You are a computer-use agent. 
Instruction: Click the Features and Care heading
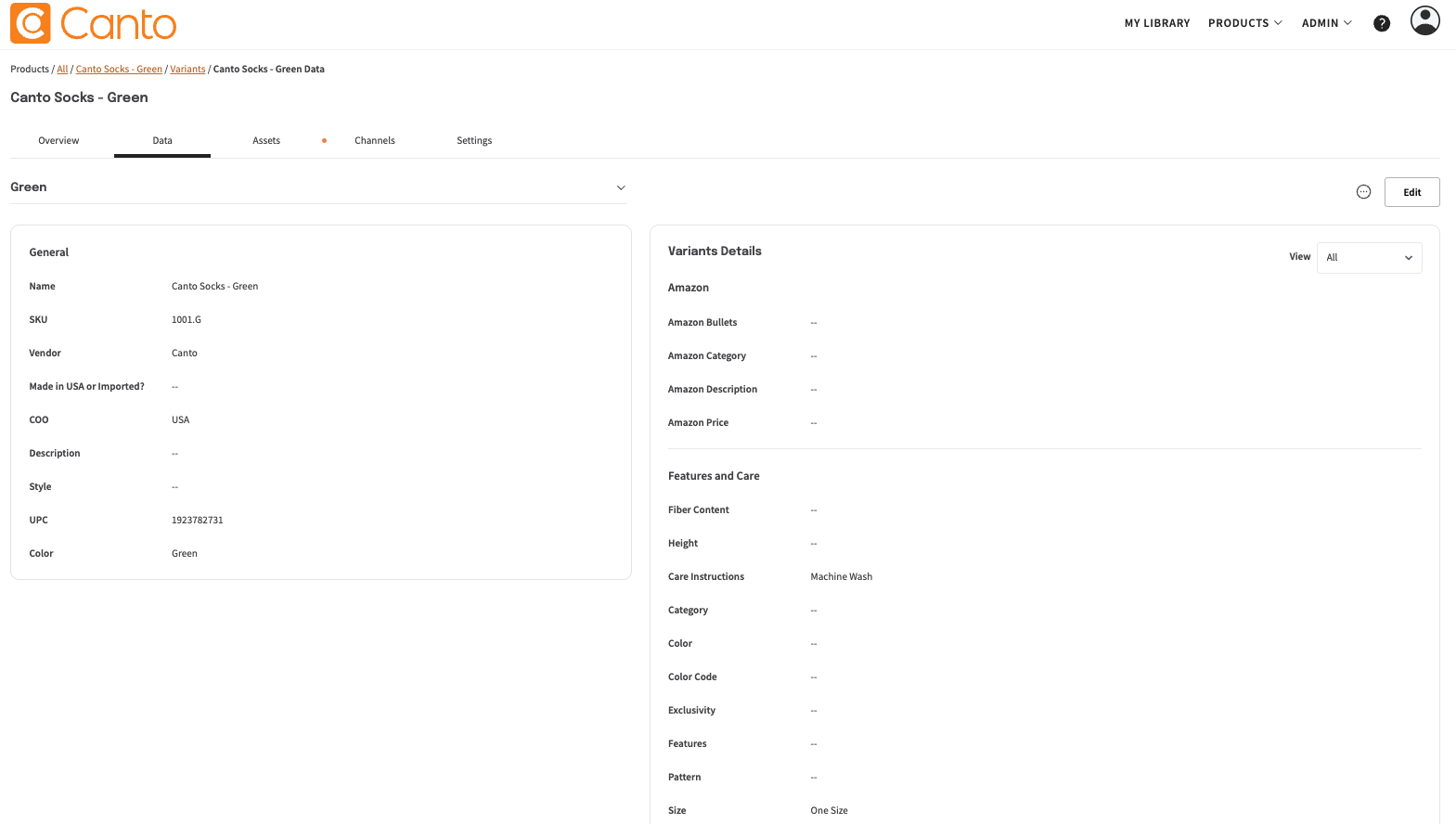coord(714,477)
